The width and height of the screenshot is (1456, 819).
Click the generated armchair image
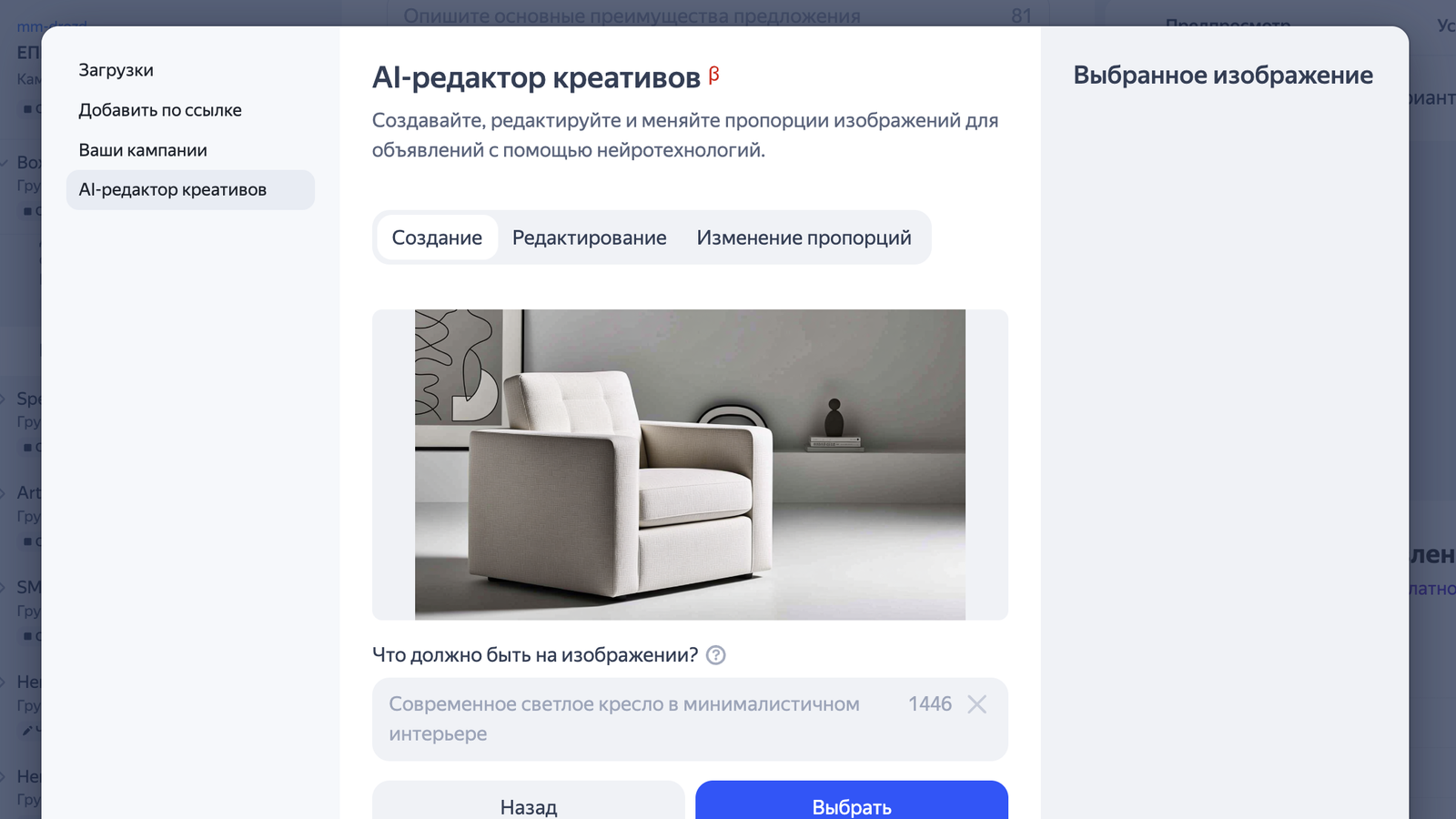(690, 465)
